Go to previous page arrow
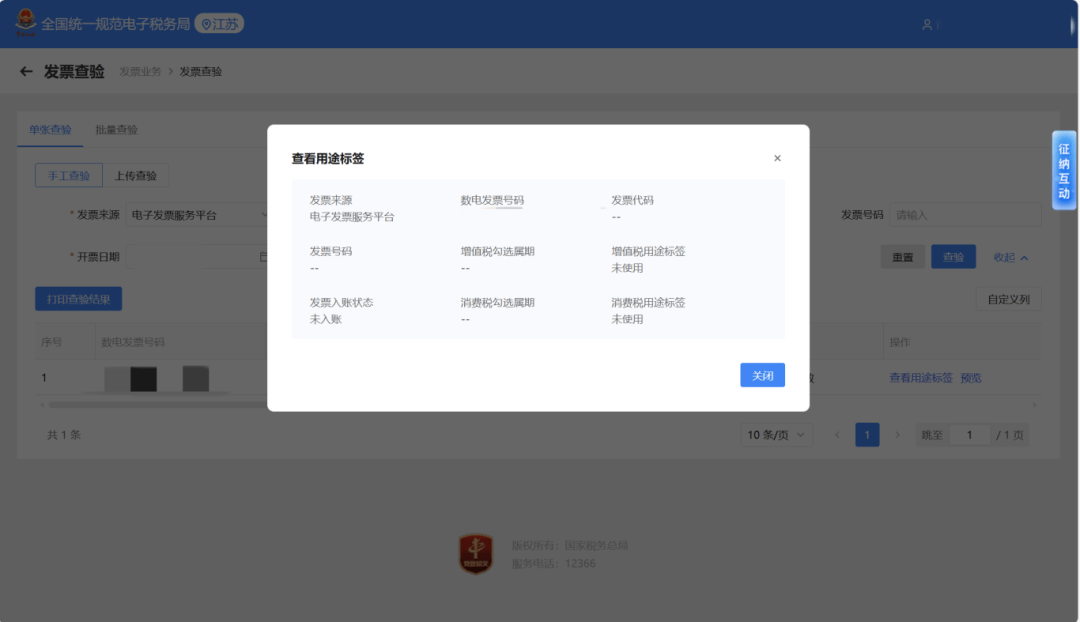Viewport: 1080px width, 622px height. [837, 435]
